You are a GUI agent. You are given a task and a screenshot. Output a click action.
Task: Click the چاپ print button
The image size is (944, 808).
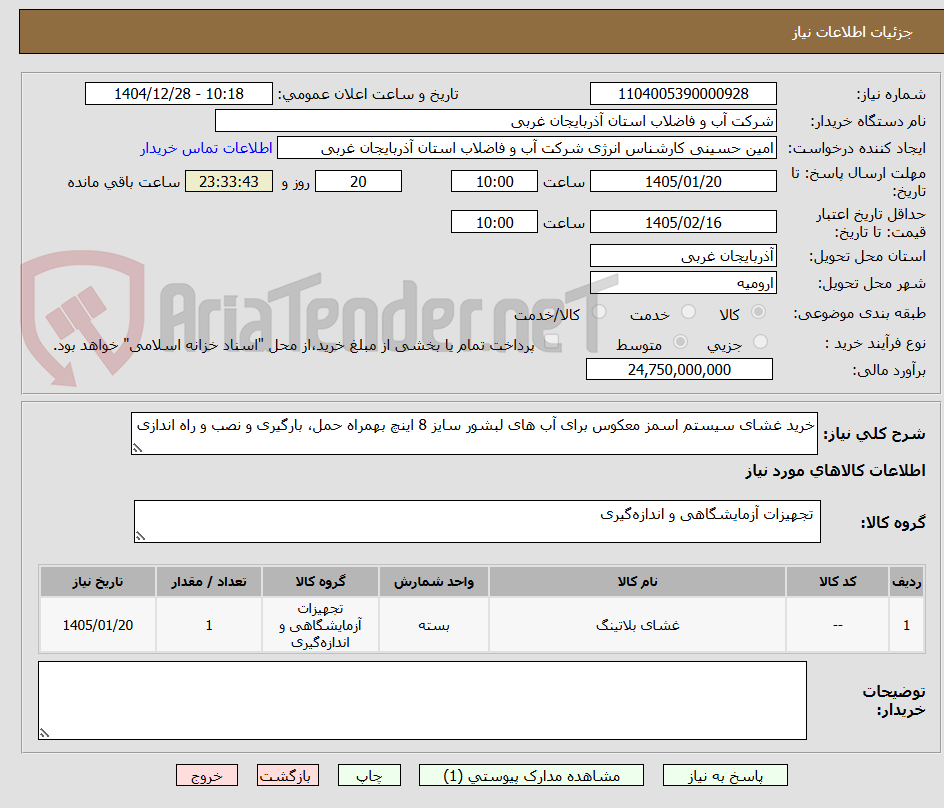(x=369, y=775)
